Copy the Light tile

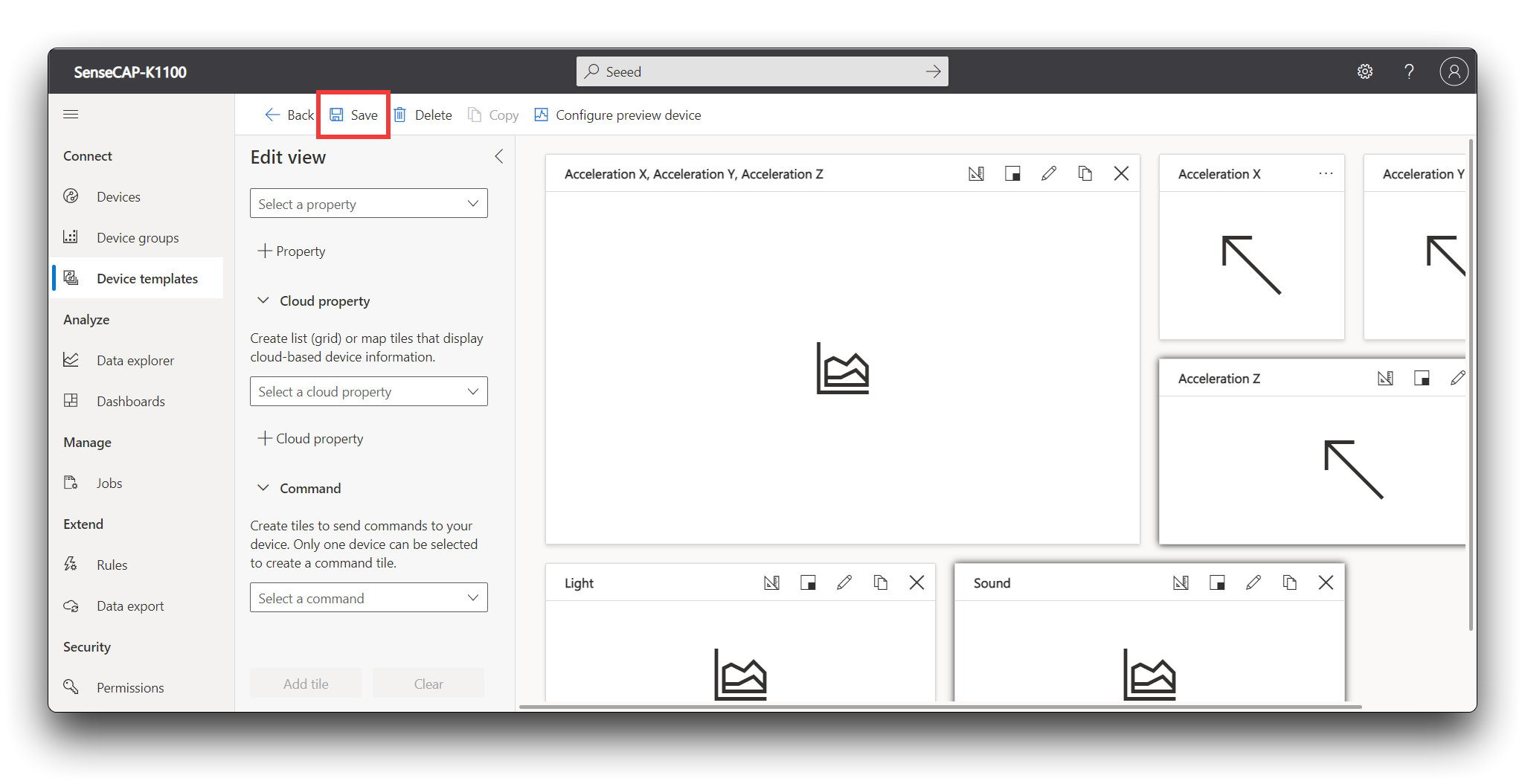pyautogui.click(x=881, y=582)
